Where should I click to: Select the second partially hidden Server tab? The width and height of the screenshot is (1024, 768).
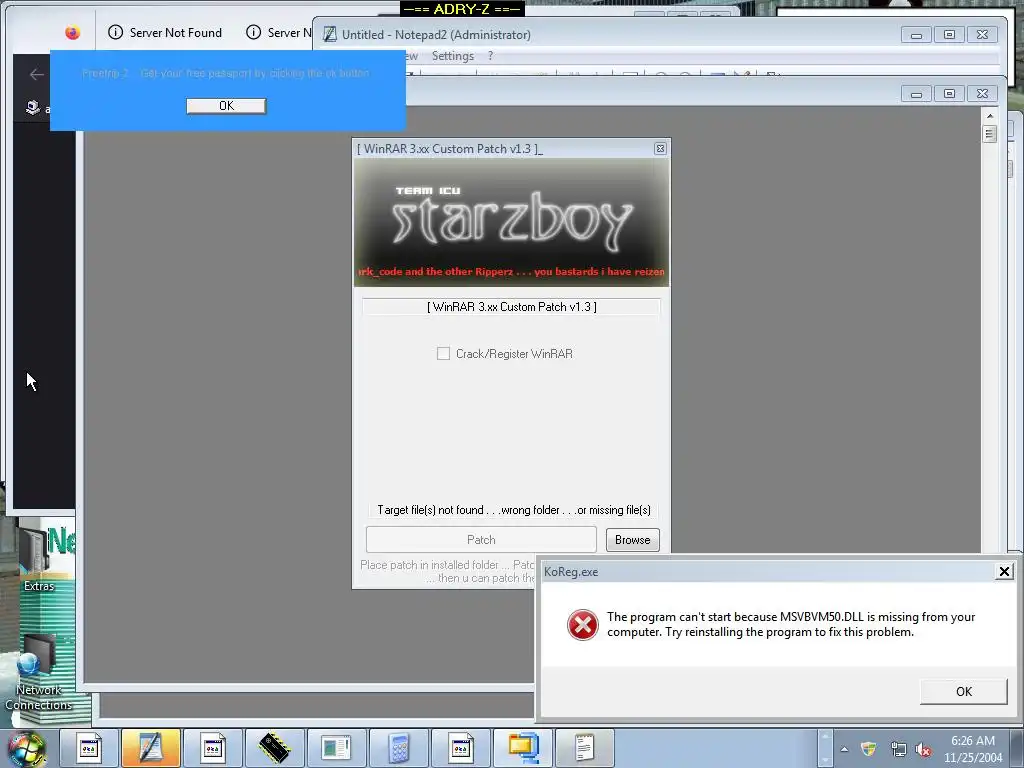click(x=278, y=33)
